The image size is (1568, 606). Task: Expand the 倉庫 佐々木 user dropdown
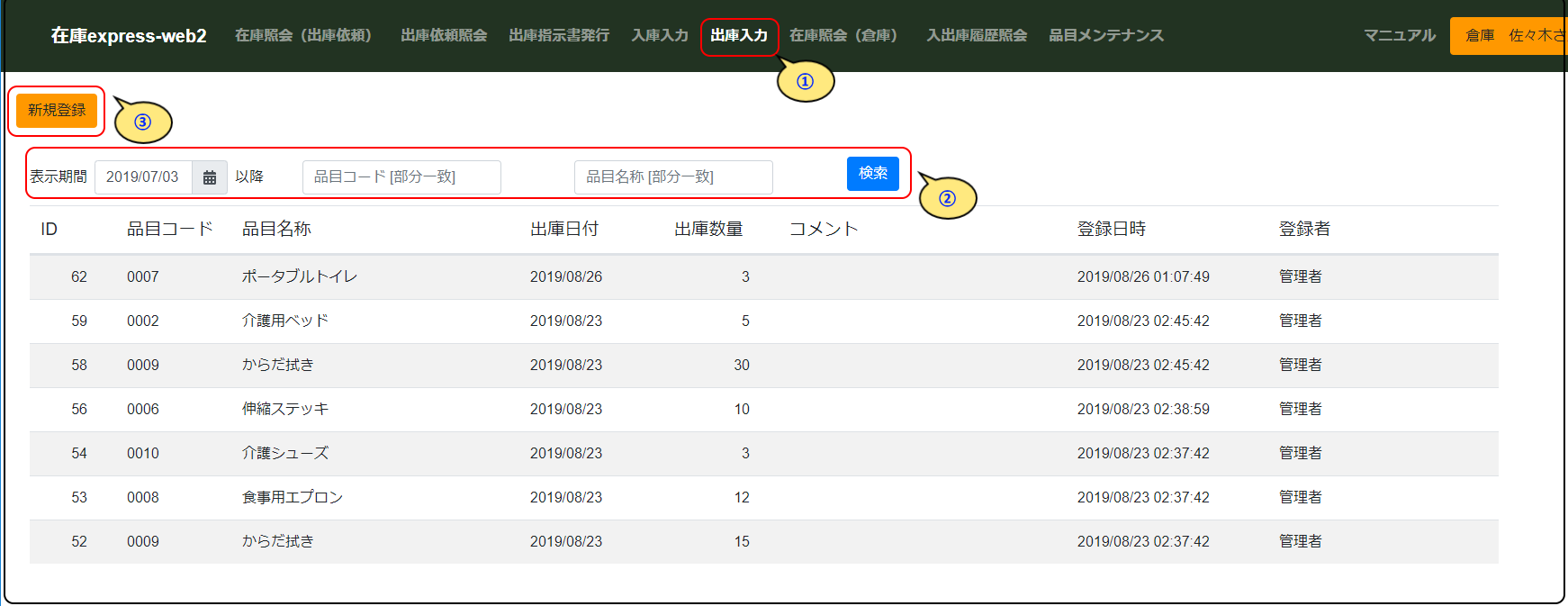click(1509, 36)
